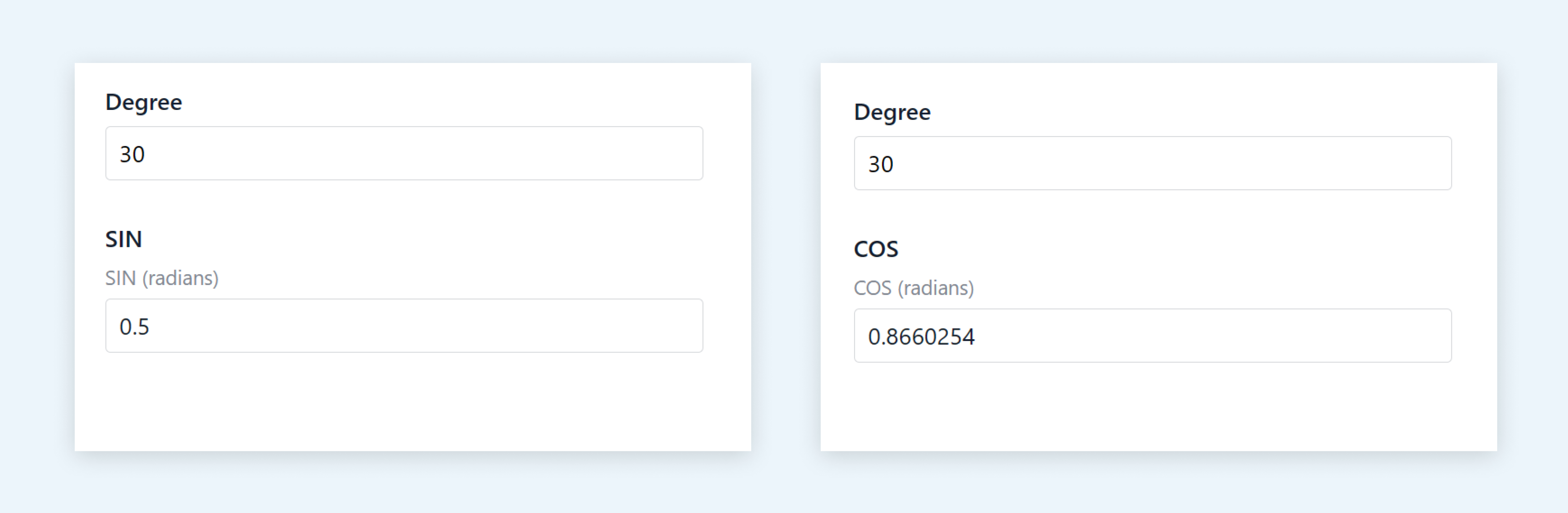This screenshot has width=1568, height=513.
Task: Select the SIN (radians) result field
Action: click(404, 326)
